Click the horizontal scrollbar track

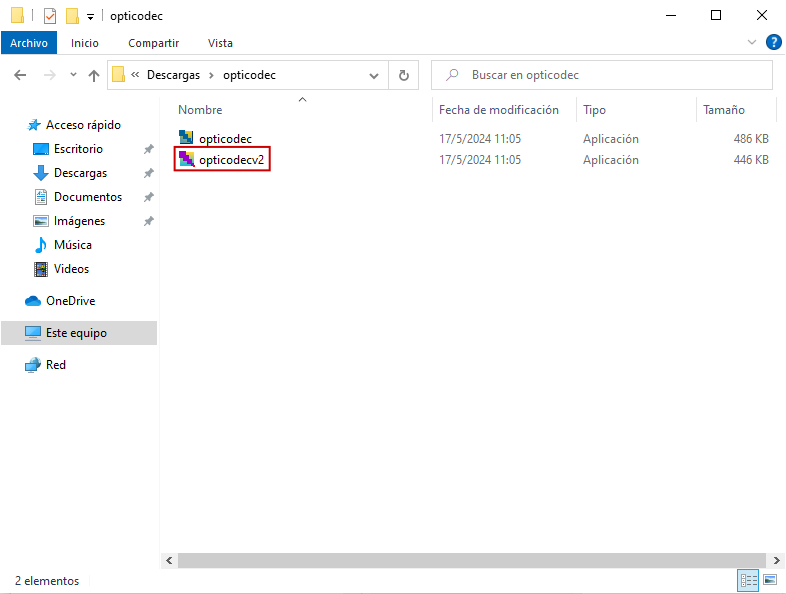coord(470,561)
